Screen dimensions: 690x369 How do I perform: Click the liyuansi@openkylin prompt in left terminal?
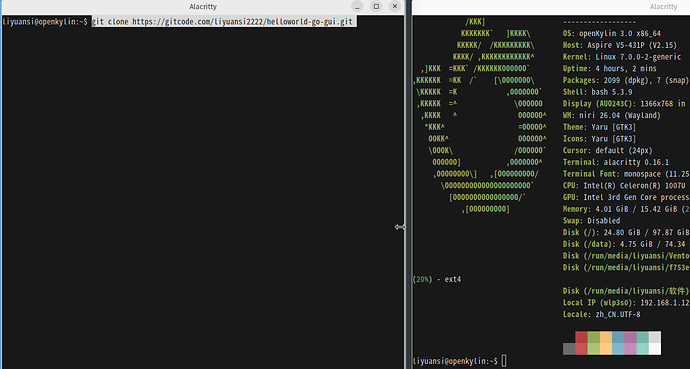[x=45, y=22]
